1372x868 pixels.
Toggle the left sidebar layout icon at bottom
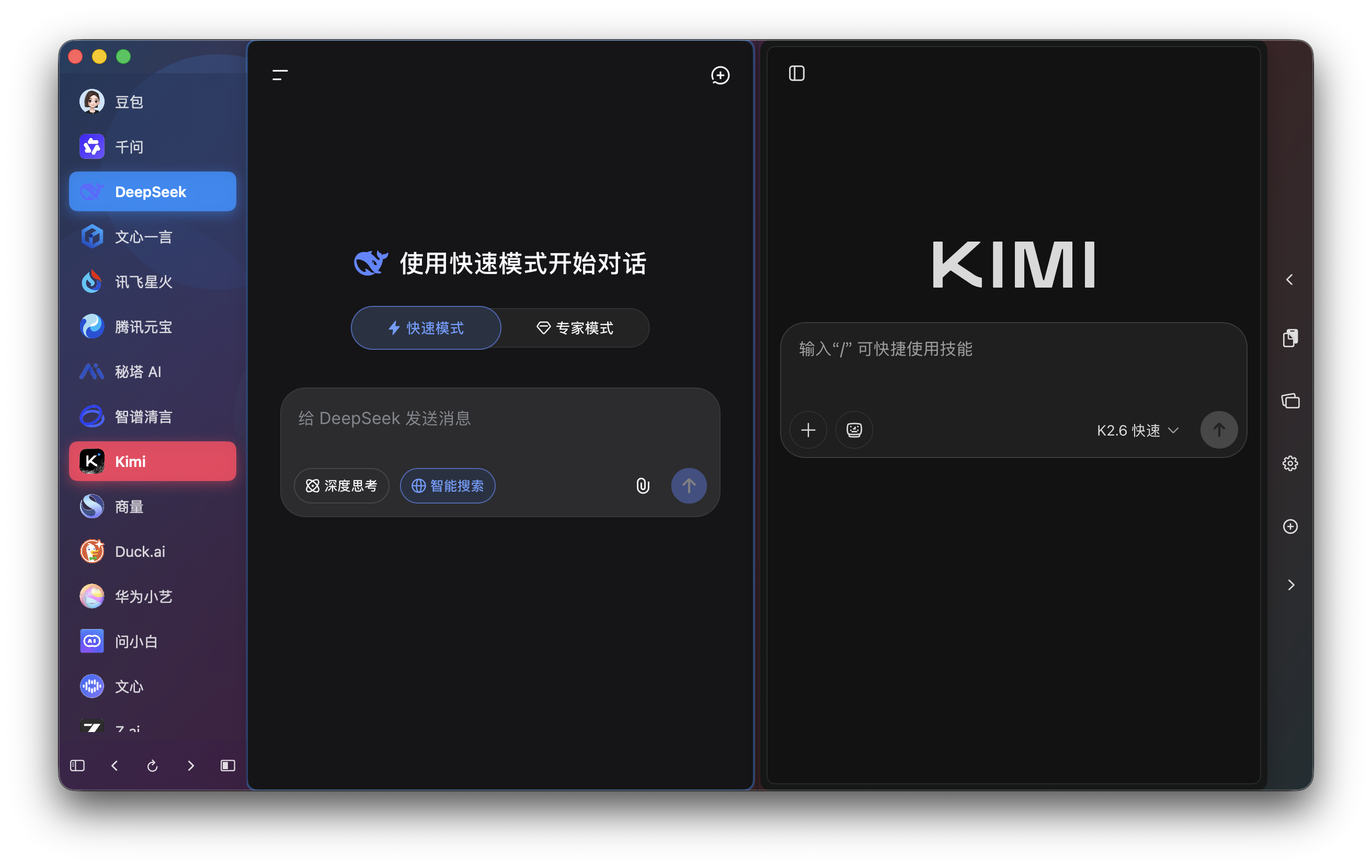click(77, 766)
